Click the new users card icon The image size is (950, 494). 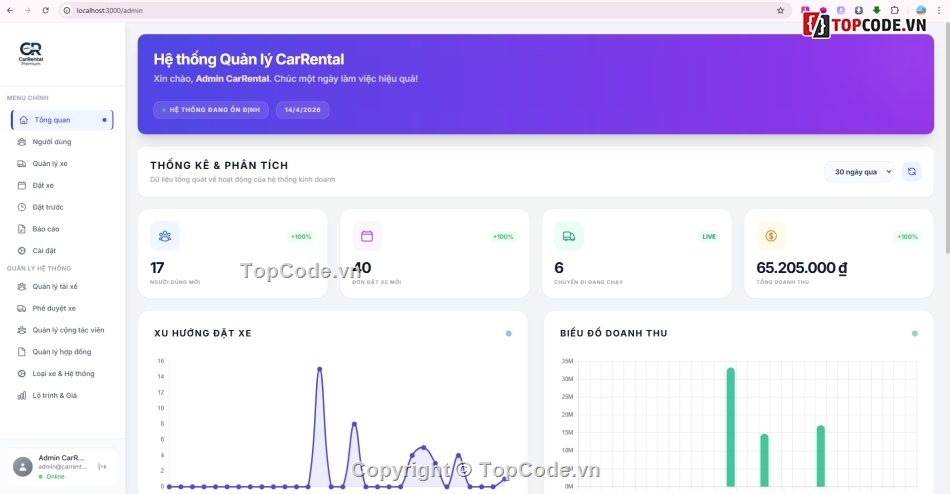point(165,236)
